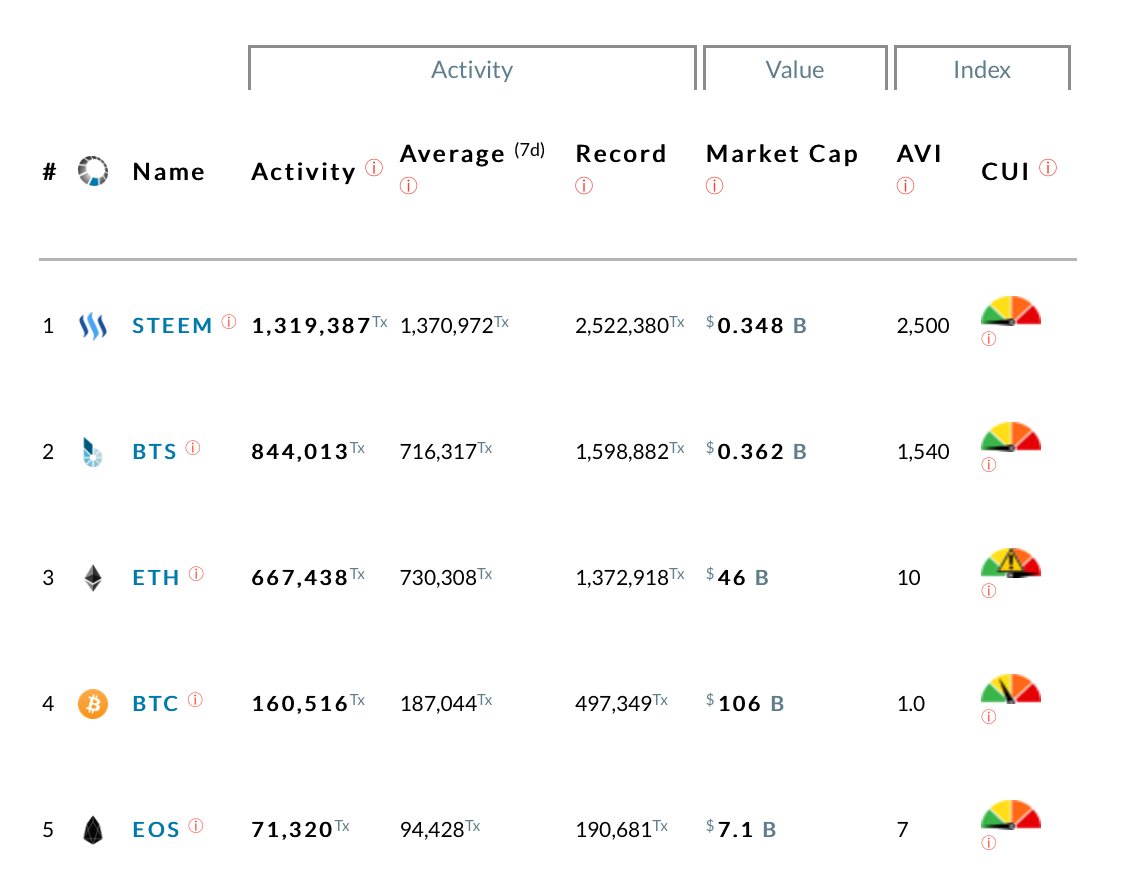1131x878 pixels.
Task: Click BTS market cap $0.362 B
Action: (756, 452)
